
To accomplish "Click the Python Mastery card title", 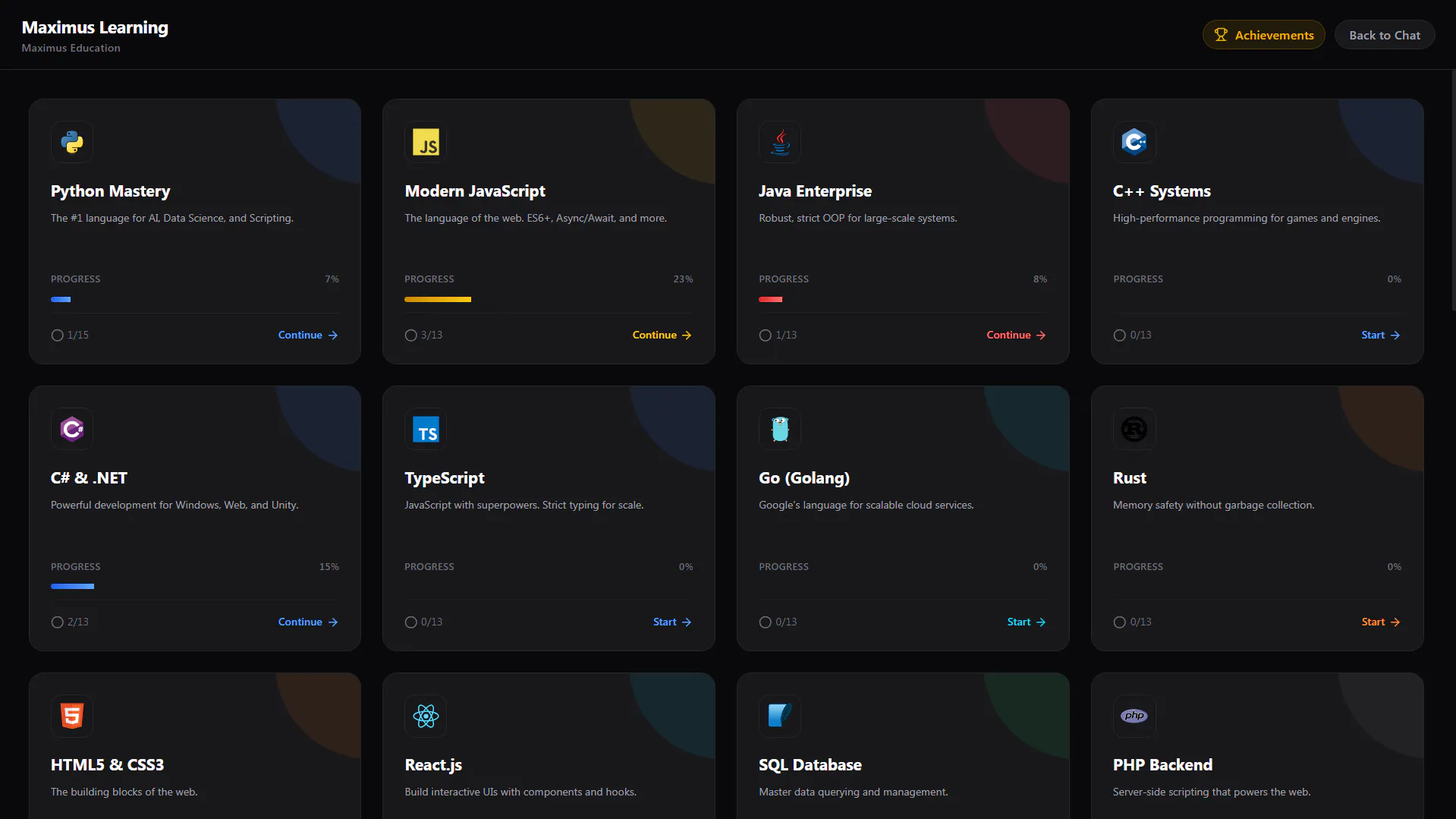I will [x=110, y=191].
